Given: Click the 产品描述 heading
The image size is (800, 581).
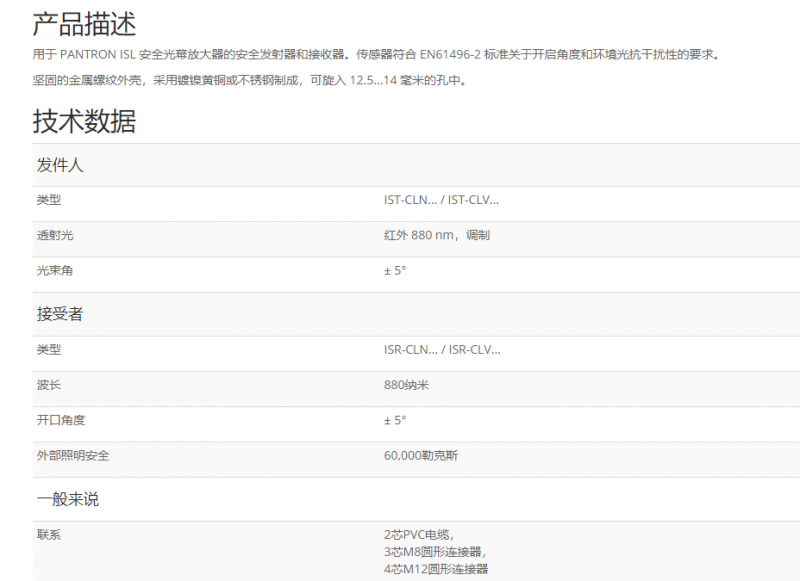Looking at the screenshot, I should pos(84,24).
